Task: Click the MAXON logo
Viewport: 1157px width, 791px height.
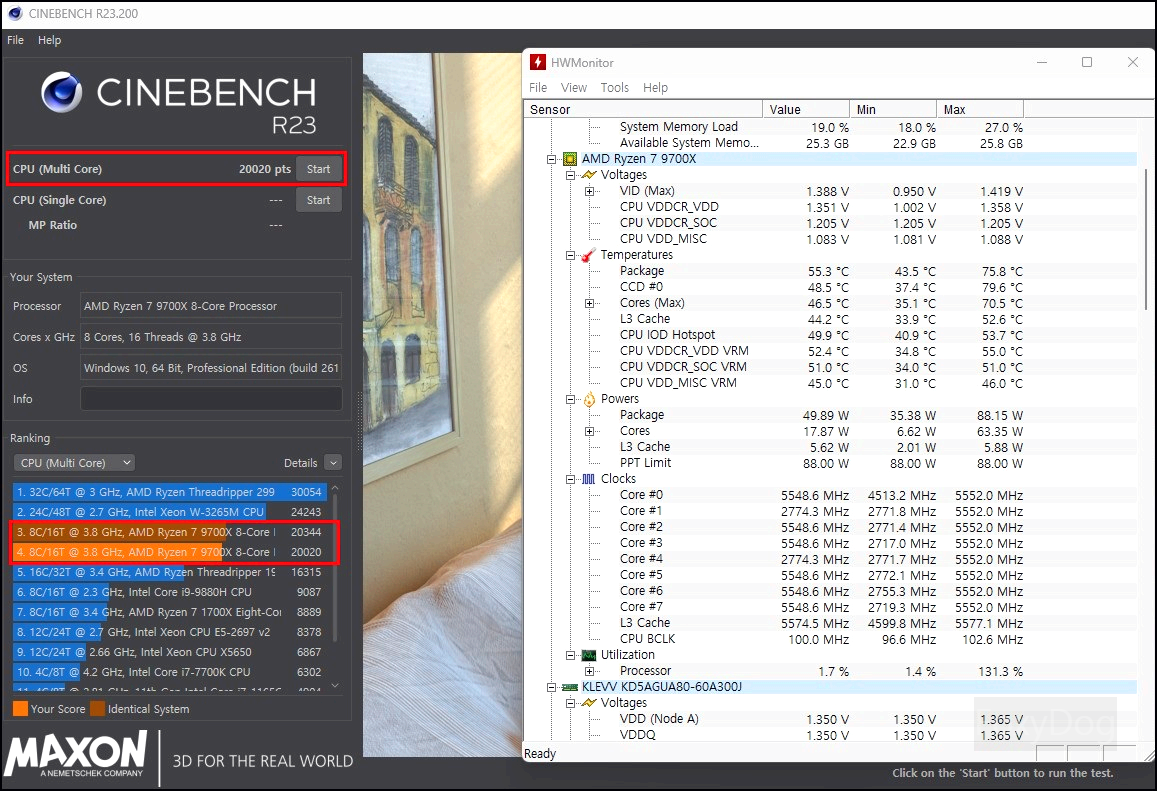Action: [75, 756]
